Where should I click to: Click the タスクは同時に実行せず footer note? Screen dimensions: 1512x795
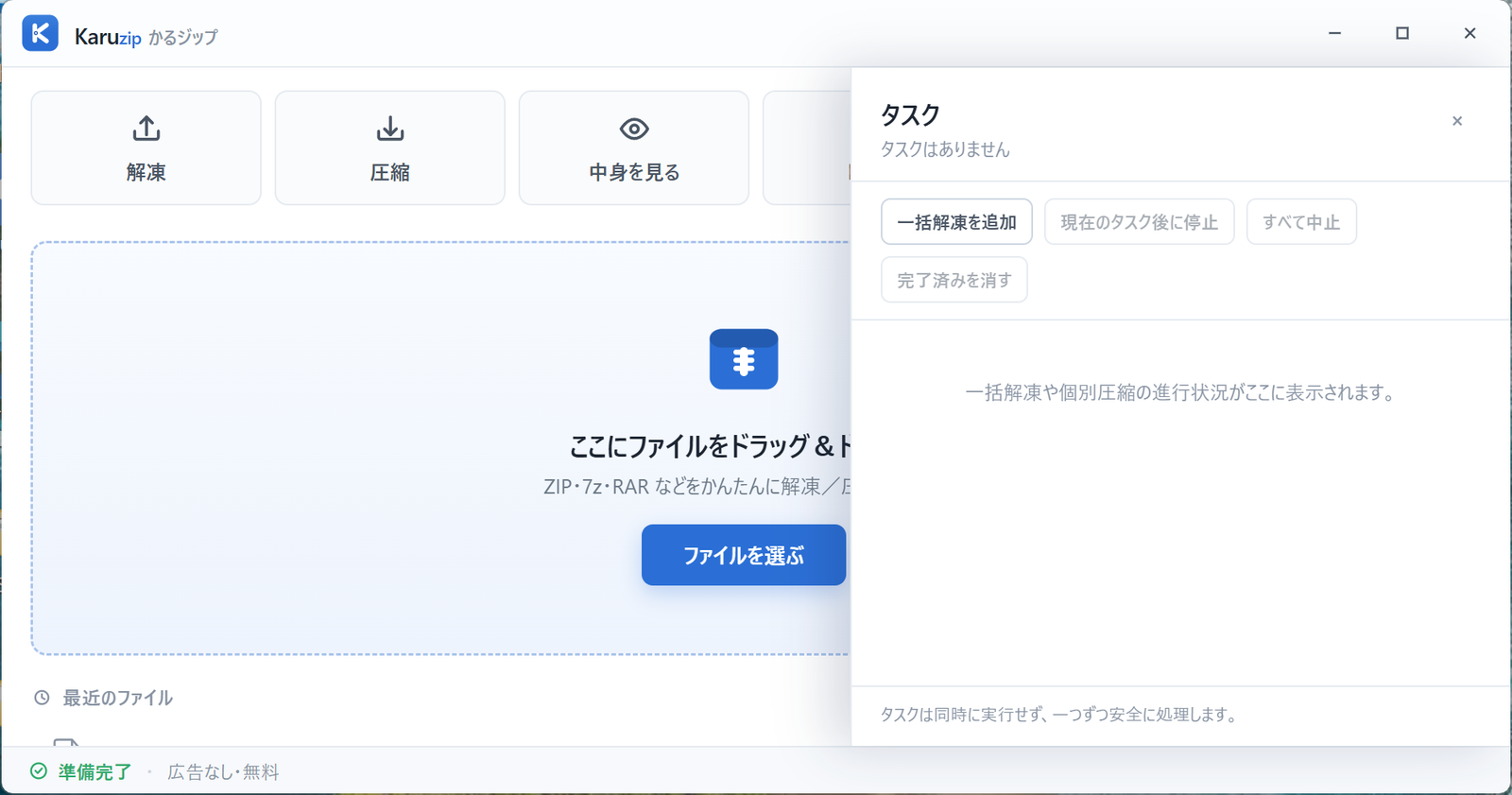click(1060, 715)
